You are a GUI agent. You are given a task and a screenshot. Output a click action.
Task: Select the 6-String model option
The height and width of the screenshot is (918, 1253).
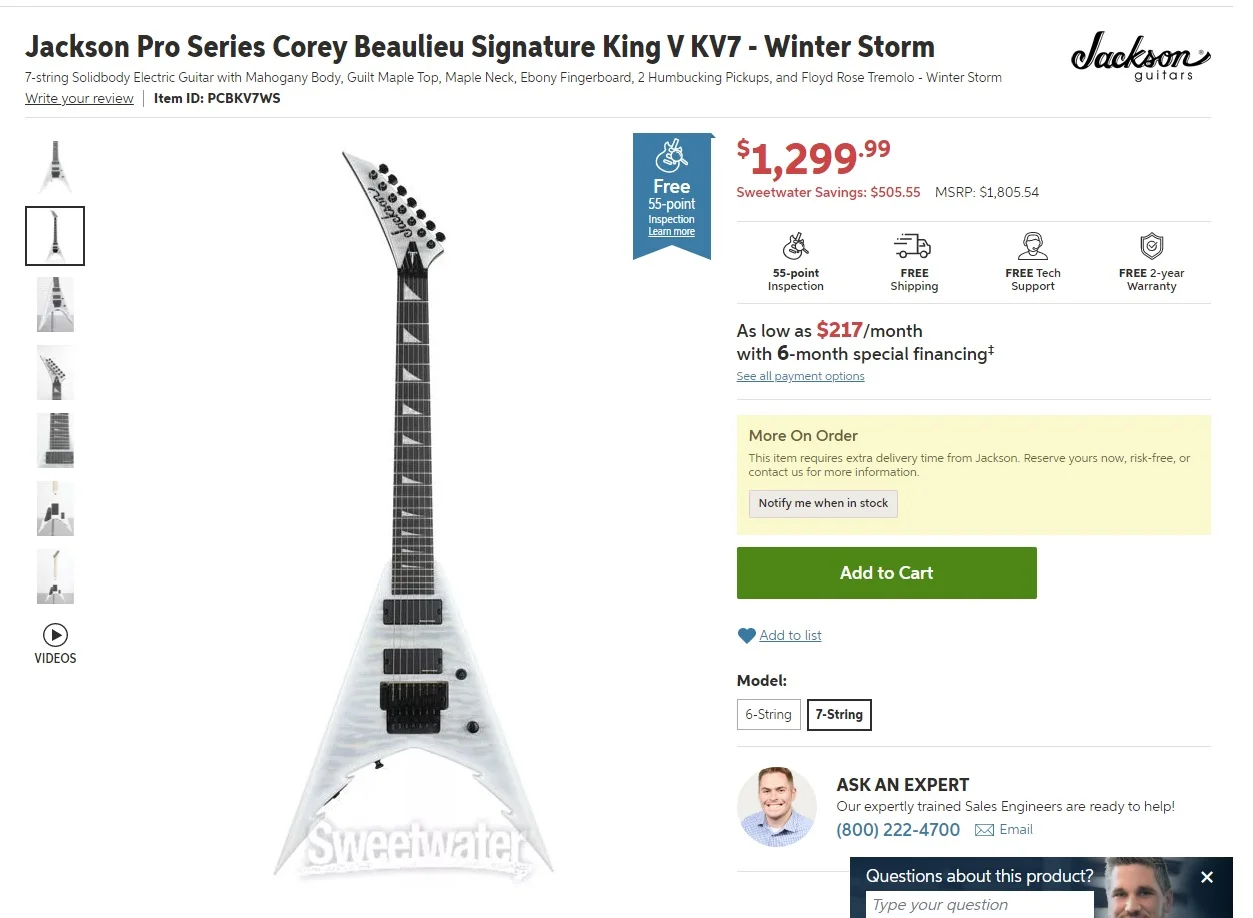pos(768,715)
